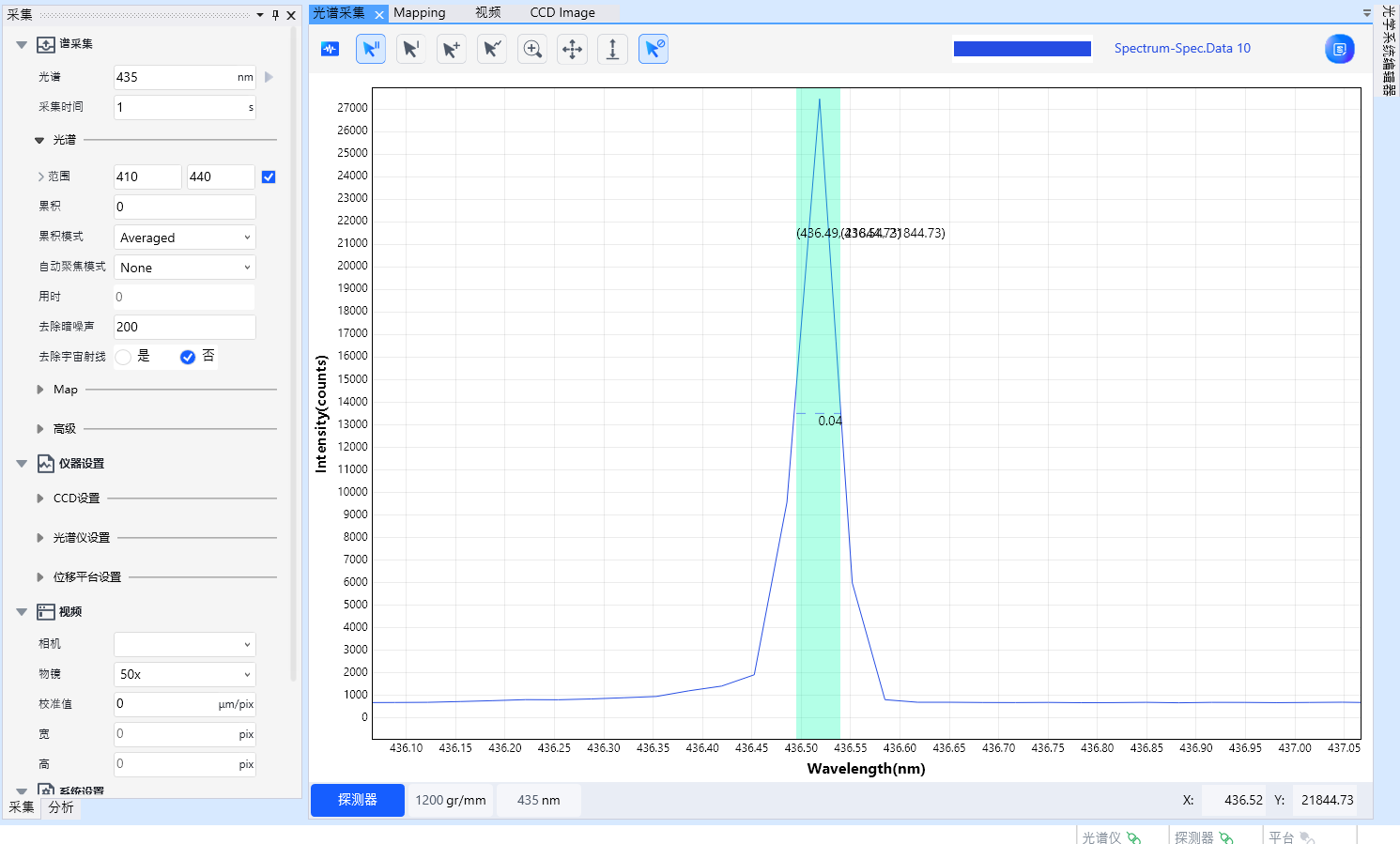The height and width of the screenshot is (844, 1400).
Task: Uncheck the 范围 range checkbox
Action: click(269, 176)
